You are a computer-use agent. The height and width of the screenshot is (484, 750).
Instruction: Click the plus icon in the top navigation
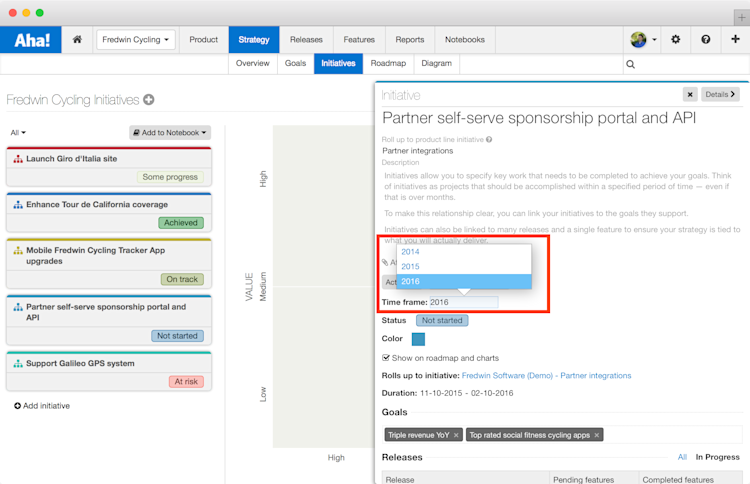[735, 39]
